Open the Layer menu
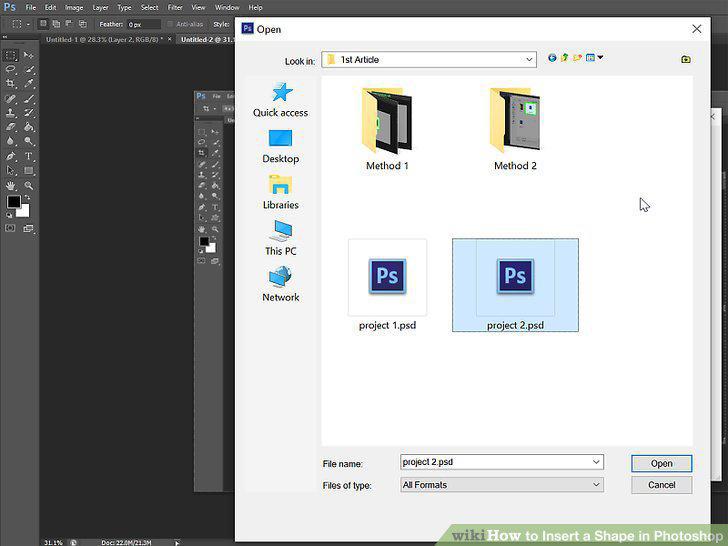The height and width of the screenshot is (546, 728). point(100,7)
